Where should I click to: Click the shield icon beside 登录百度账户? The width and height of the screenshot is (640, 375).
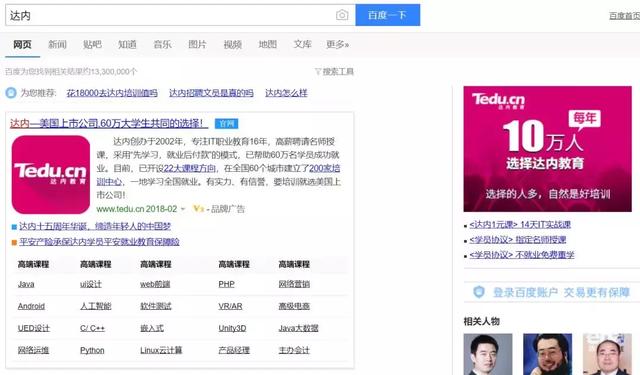point(479,292)
